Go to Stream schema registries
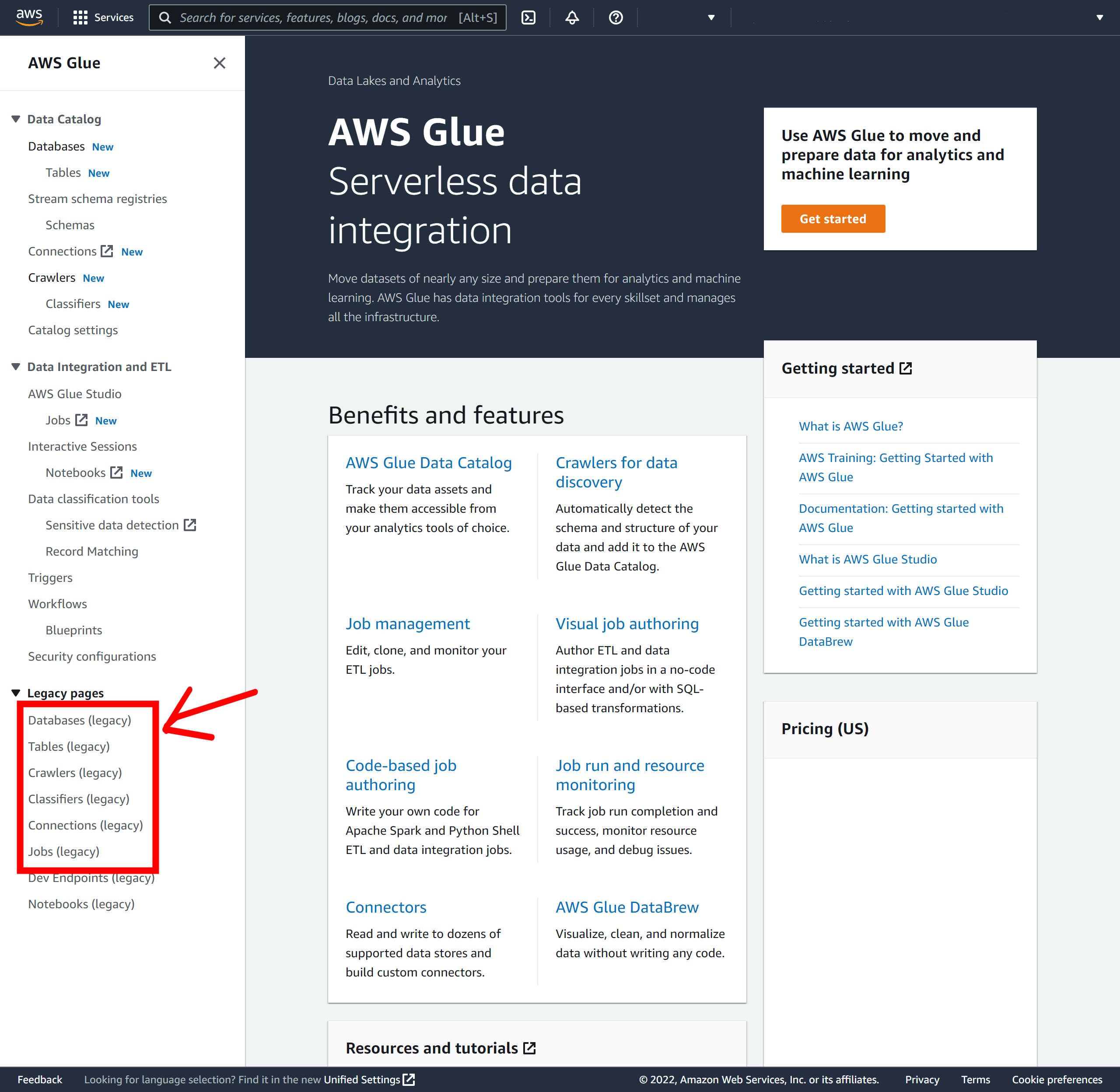Viewport: 1120px width, 1092px height. coord(98,199)
